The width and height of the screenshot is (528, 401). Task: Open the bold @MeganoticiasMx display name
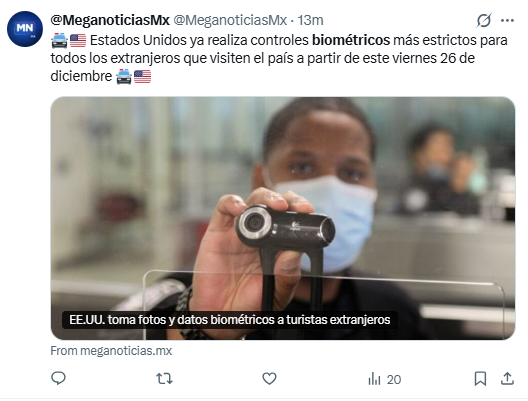[110, 20]
